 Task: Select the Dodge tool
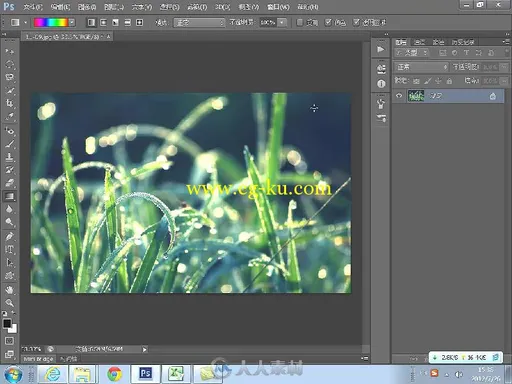(x=10, y=222)
